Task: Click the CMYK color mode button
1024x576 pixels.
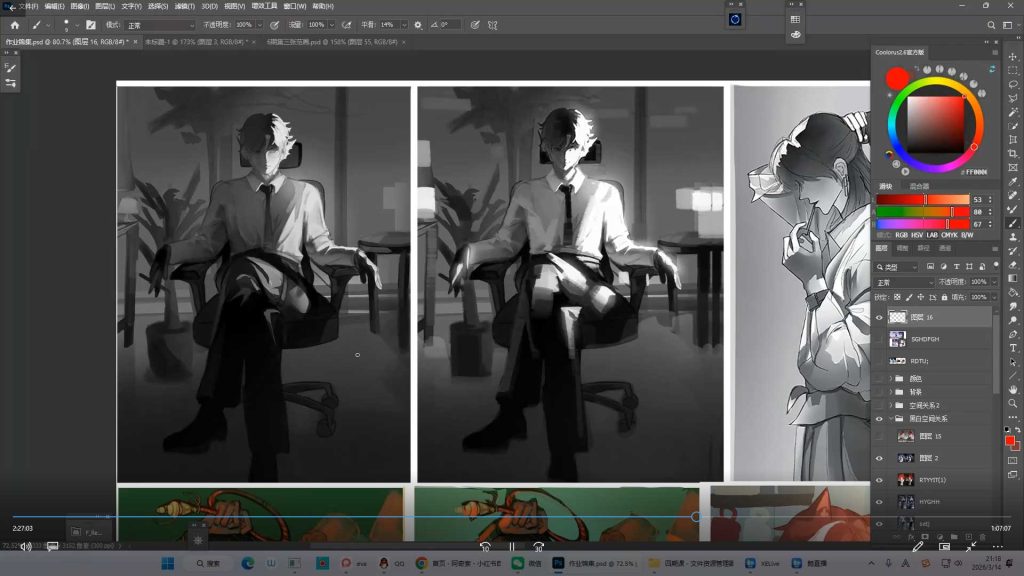Action: coord(947,234)
